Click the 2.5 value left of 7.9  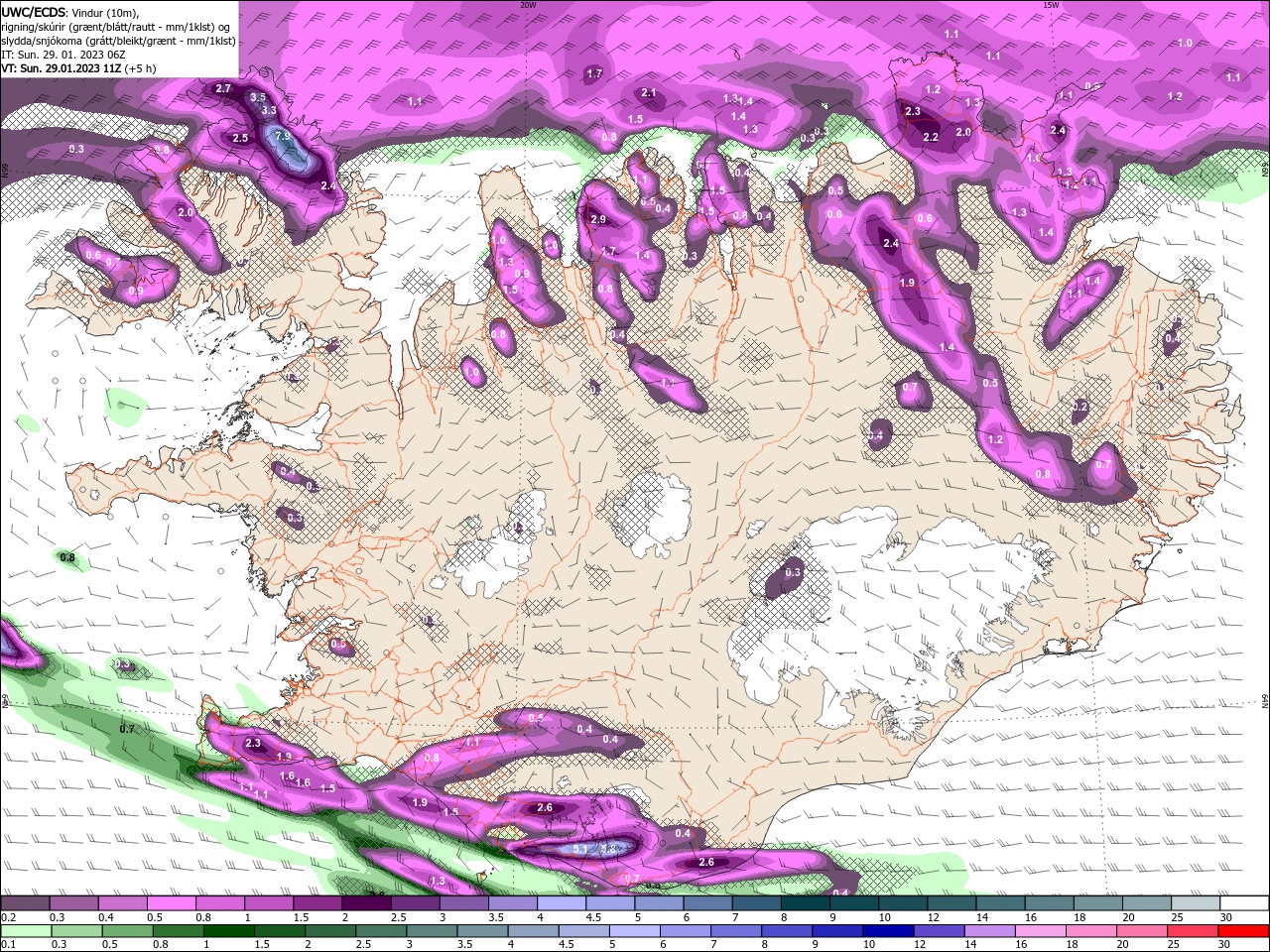240,138
